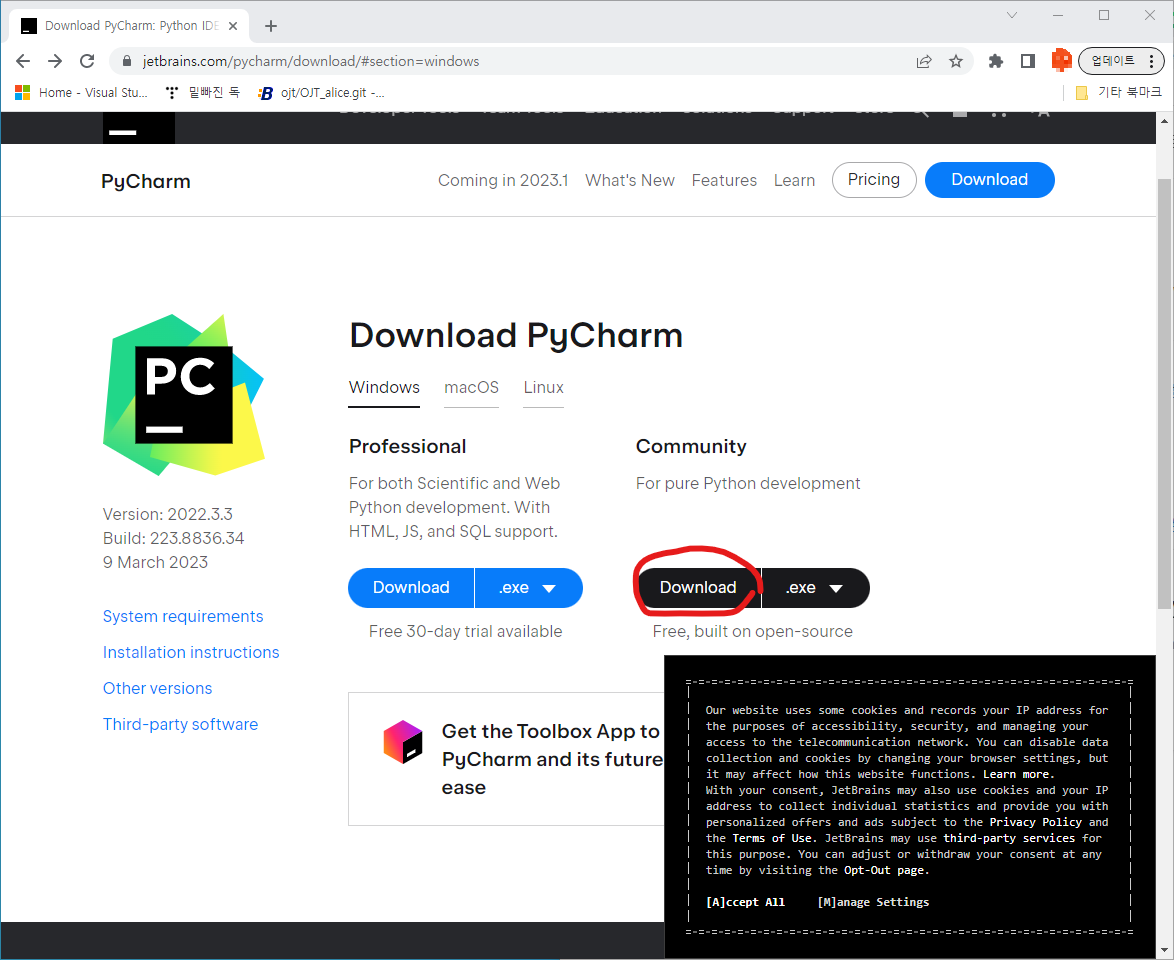Click the PyCharm product title
This screenshot has height=960, width=1174.
pos(146,181)
